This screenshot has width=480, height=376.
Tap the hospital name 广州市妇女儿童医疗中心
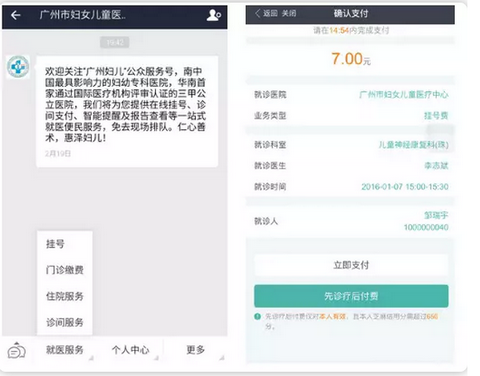click(404, 95)
